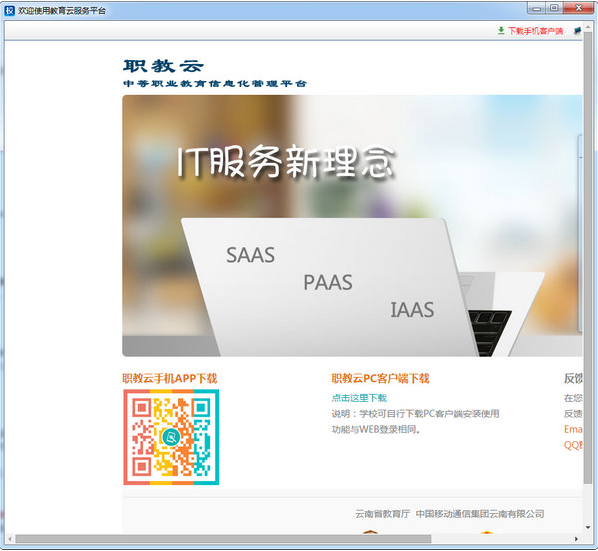Viewport: 598px width, 551px height.
Task: Click the horizontal scrollbar thumb
Action: 223,539
